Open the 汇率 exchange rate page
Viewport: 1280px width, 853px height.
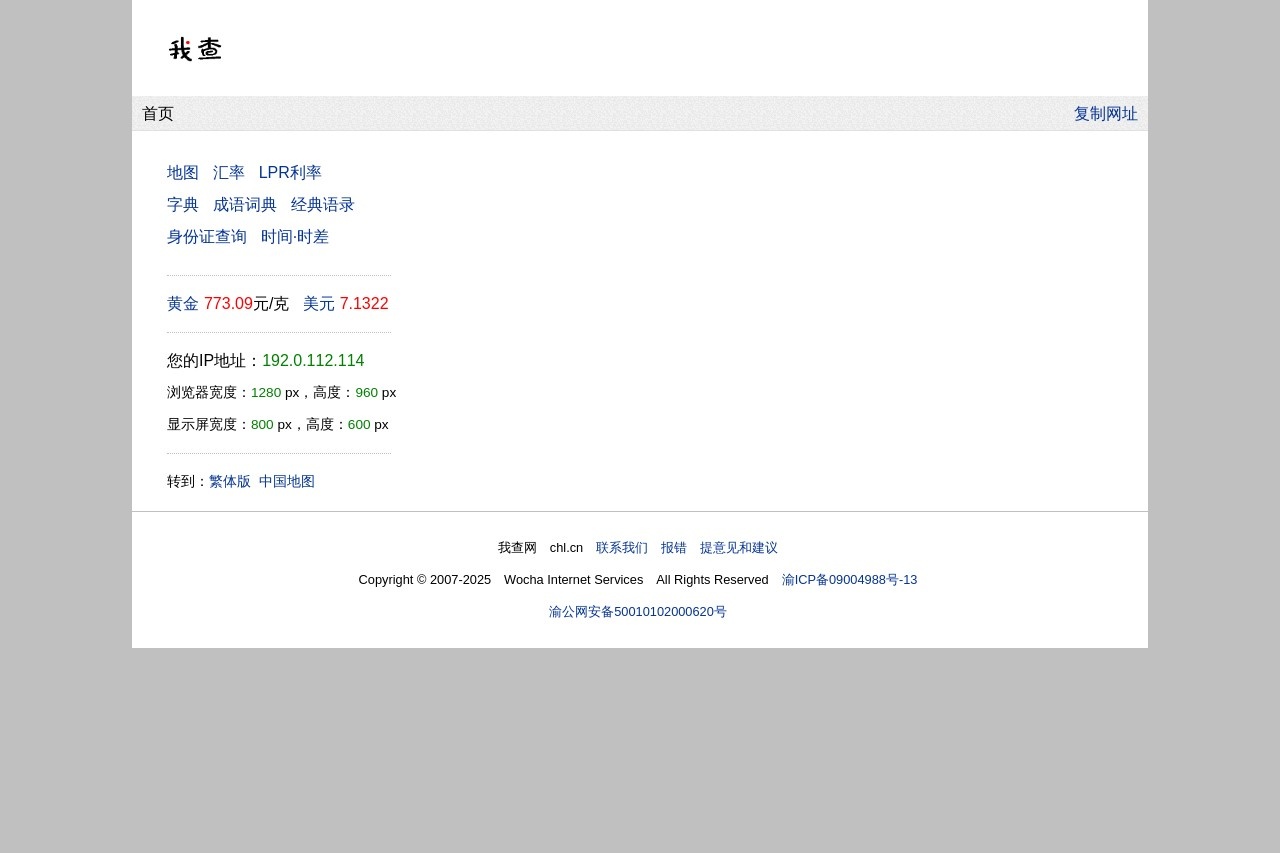click(229, 173)
